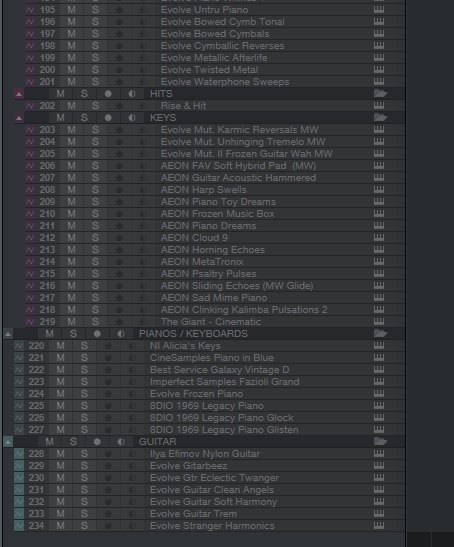Click the instrument icon on AEON Harp Swells
The height and width of the screenshot is (547, 454).
(379, 190)
